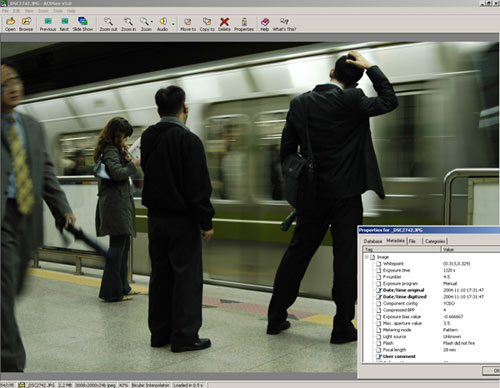The image size is (500, 388).
Task: Click the status bar file icon beside _DSC2742.JPG
Action: [x=22, y=385]
